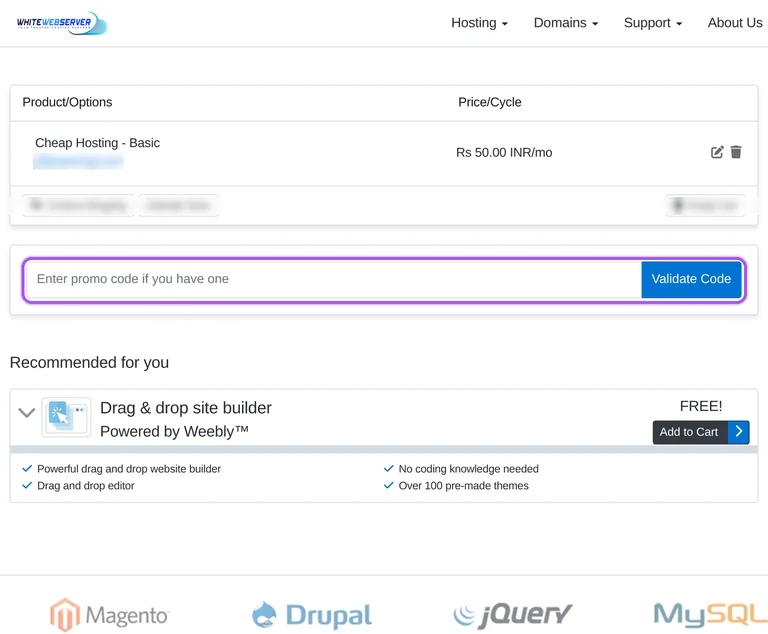Click the MySQL logo

click(x=710, y=614)
